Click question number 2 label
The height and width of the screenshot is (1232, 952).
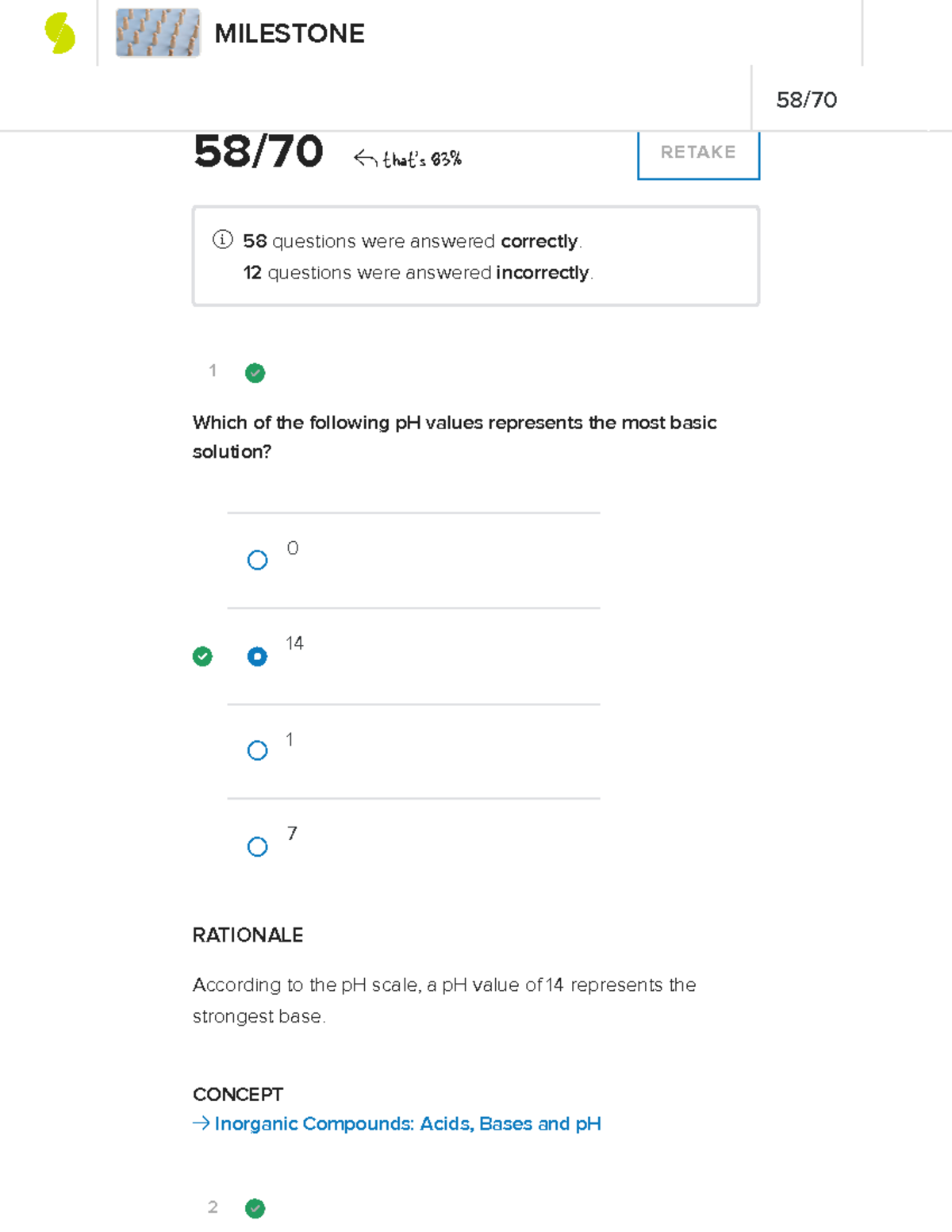pyautogui.click(x=213, y=1207)
